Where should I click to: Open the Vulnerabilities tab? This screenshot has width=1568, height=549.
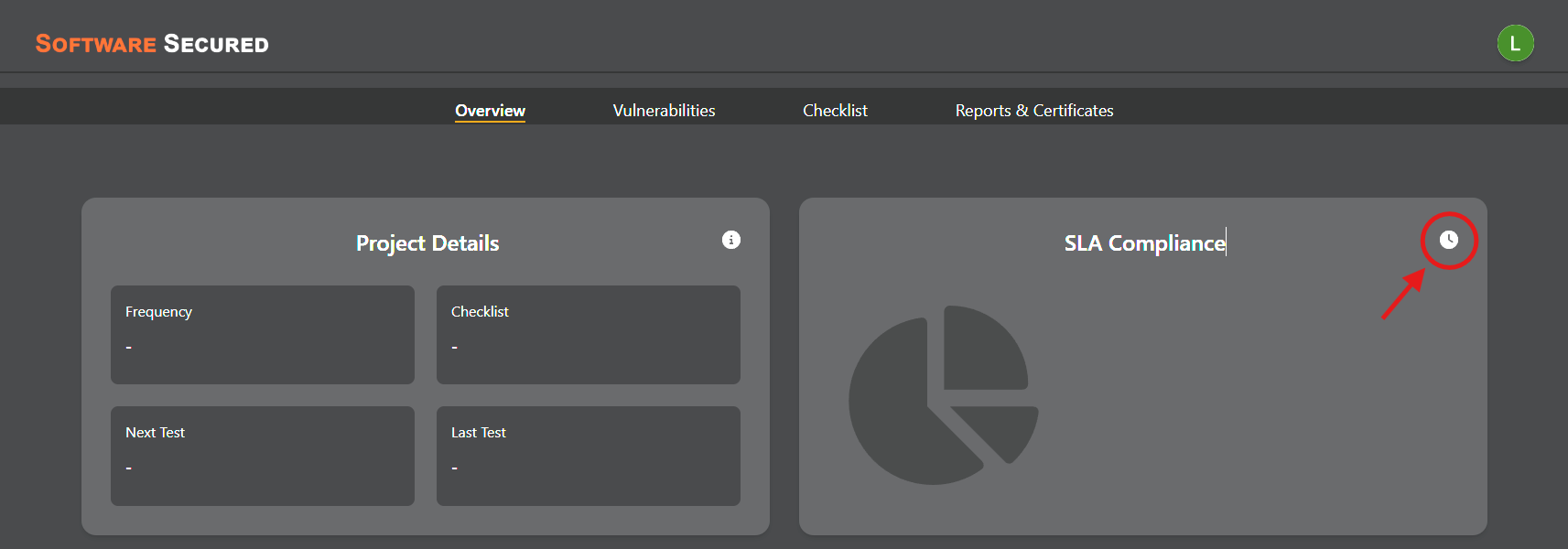point(664,111)
